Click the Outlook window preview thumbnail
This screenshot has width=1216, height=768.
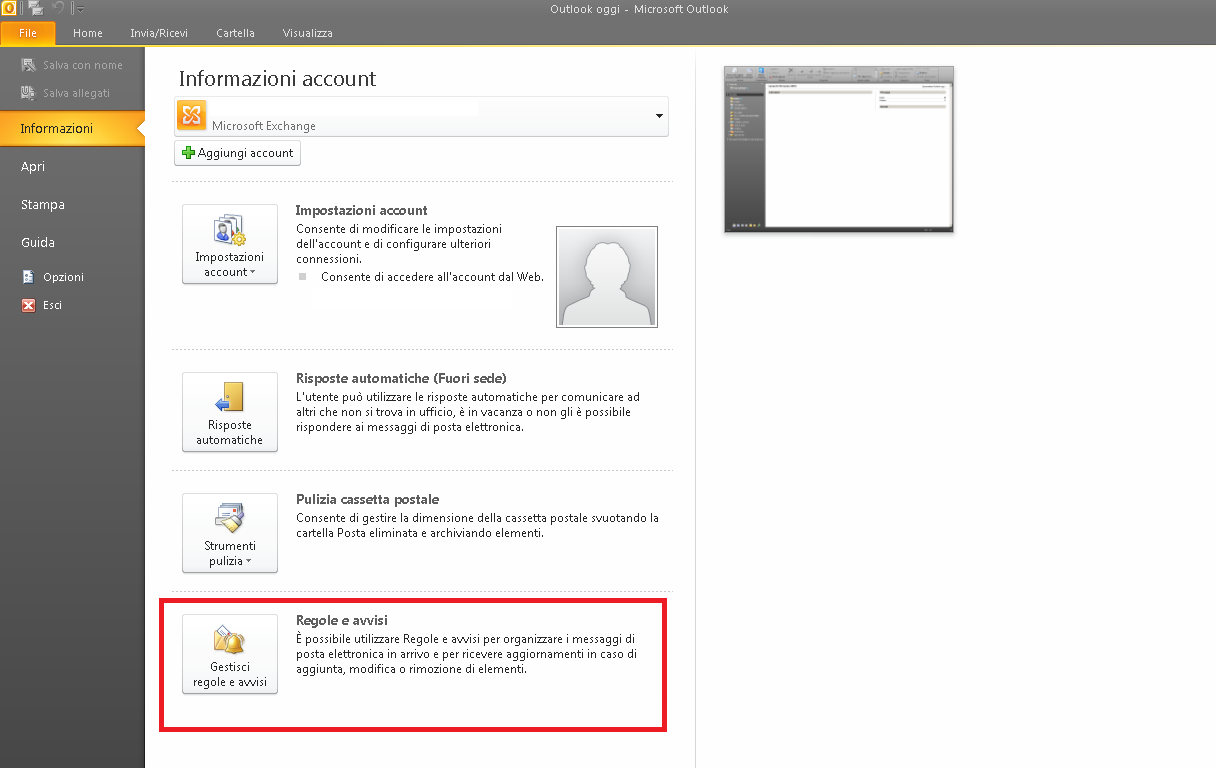839,149
